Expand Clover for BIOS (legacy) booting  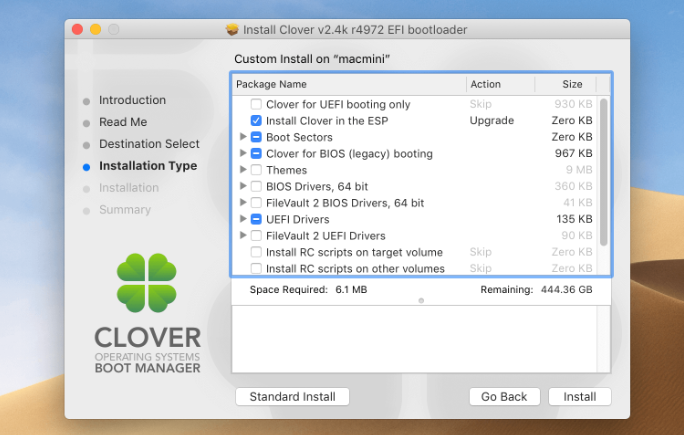(243, 153)
